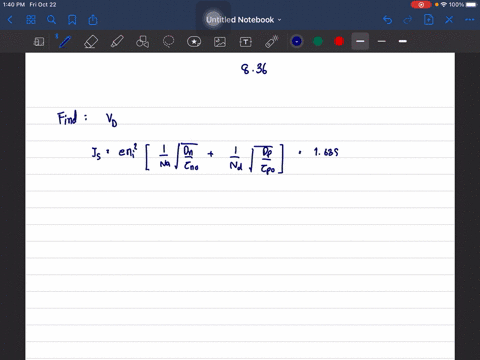Select the Laser pointer tool
Viewport: 480px width, 360px height.
[272, 42]
